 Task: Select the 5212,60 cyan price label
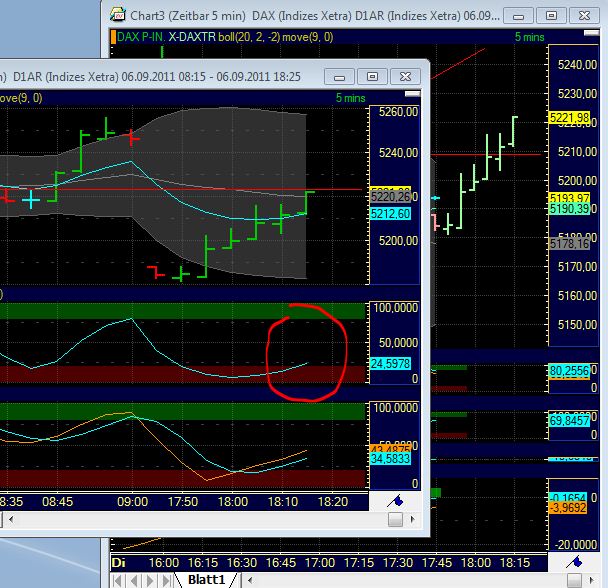(390, 214)
